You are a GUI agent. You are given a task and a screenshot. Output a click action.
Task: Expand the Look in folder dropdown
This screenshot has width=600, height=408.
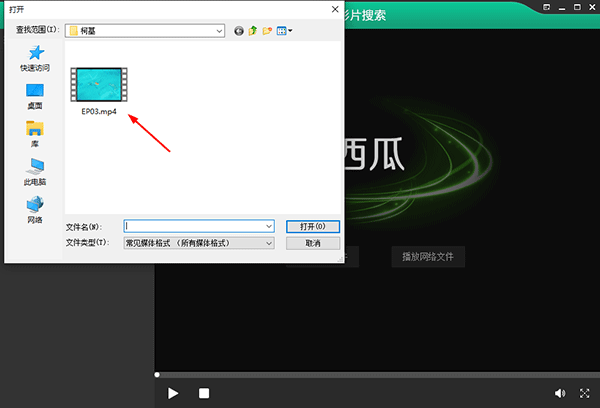[219, 31]
